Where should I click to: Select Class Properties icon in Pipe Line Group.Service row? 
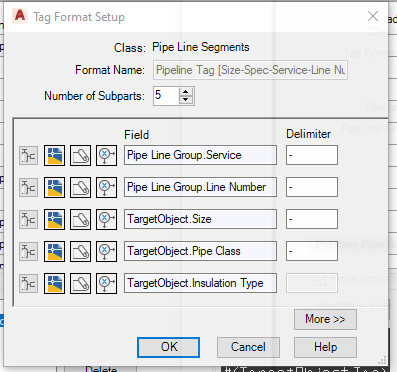[x=28, y=155]
